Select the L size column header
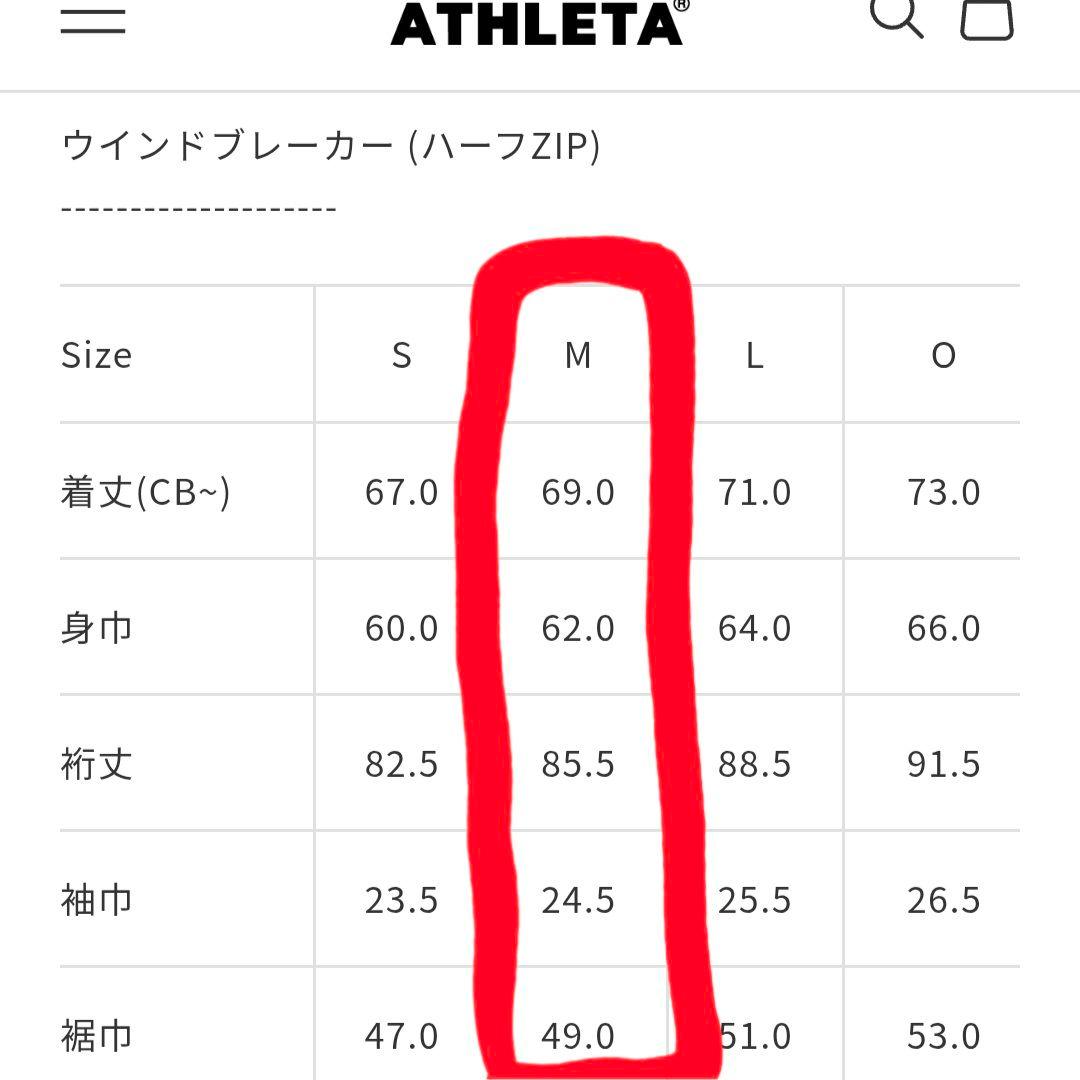Screen dimensions: 1080x1080 coord(754,355)
